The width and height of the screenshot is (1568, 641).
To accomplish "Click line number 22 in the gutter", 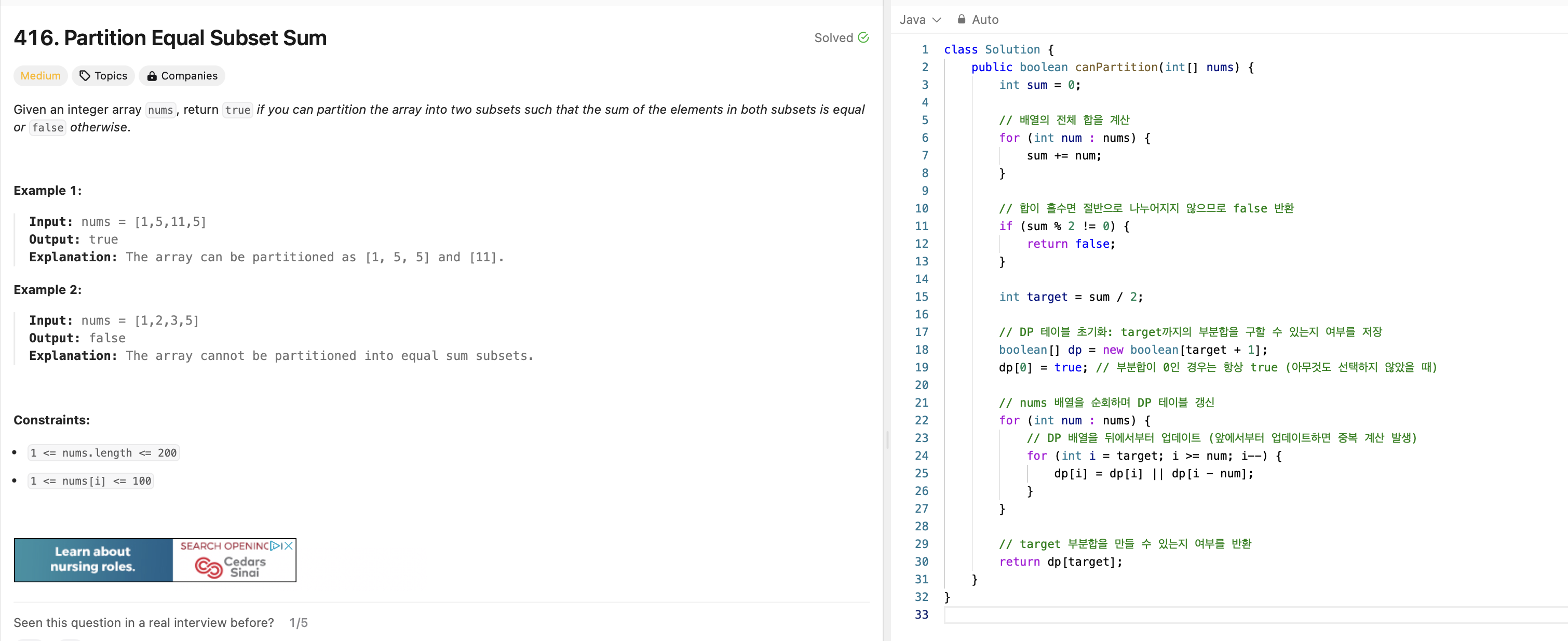I will pos(921,420).
